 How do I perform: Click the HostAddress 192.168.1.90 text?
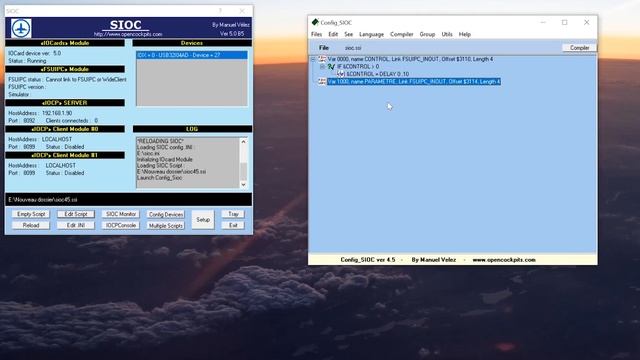[40, 113]
